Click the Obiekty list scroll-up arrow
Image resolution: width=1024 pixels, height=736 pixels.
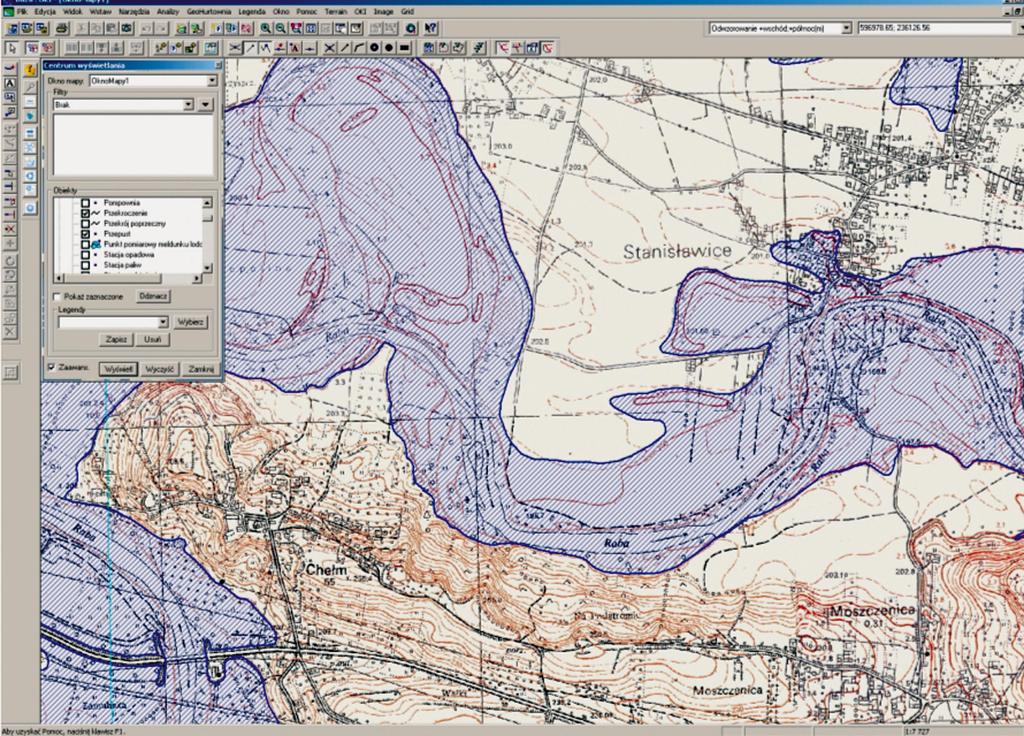coord(208,202)
